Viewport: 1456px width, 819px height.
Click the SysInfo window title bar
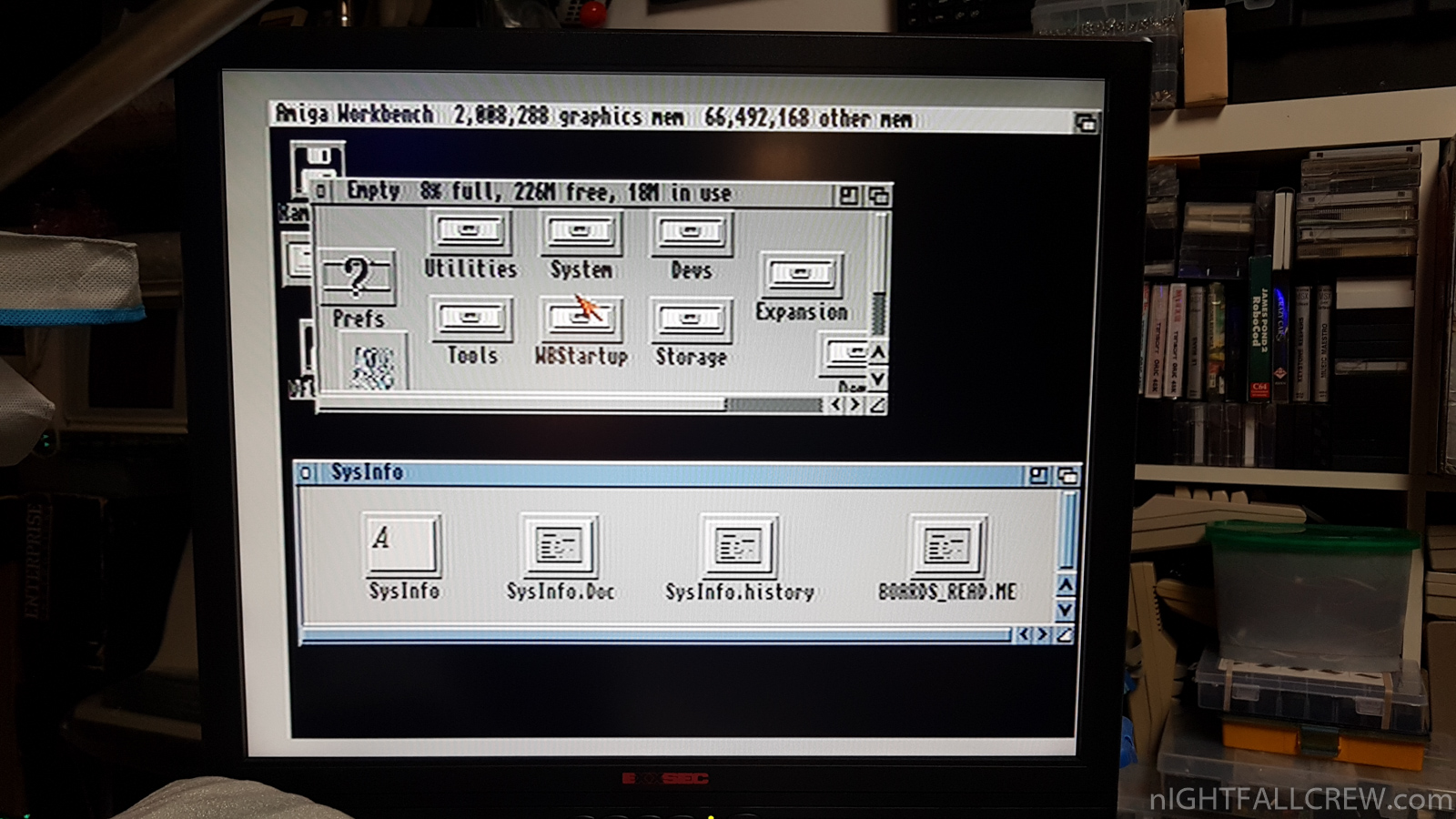672,474
